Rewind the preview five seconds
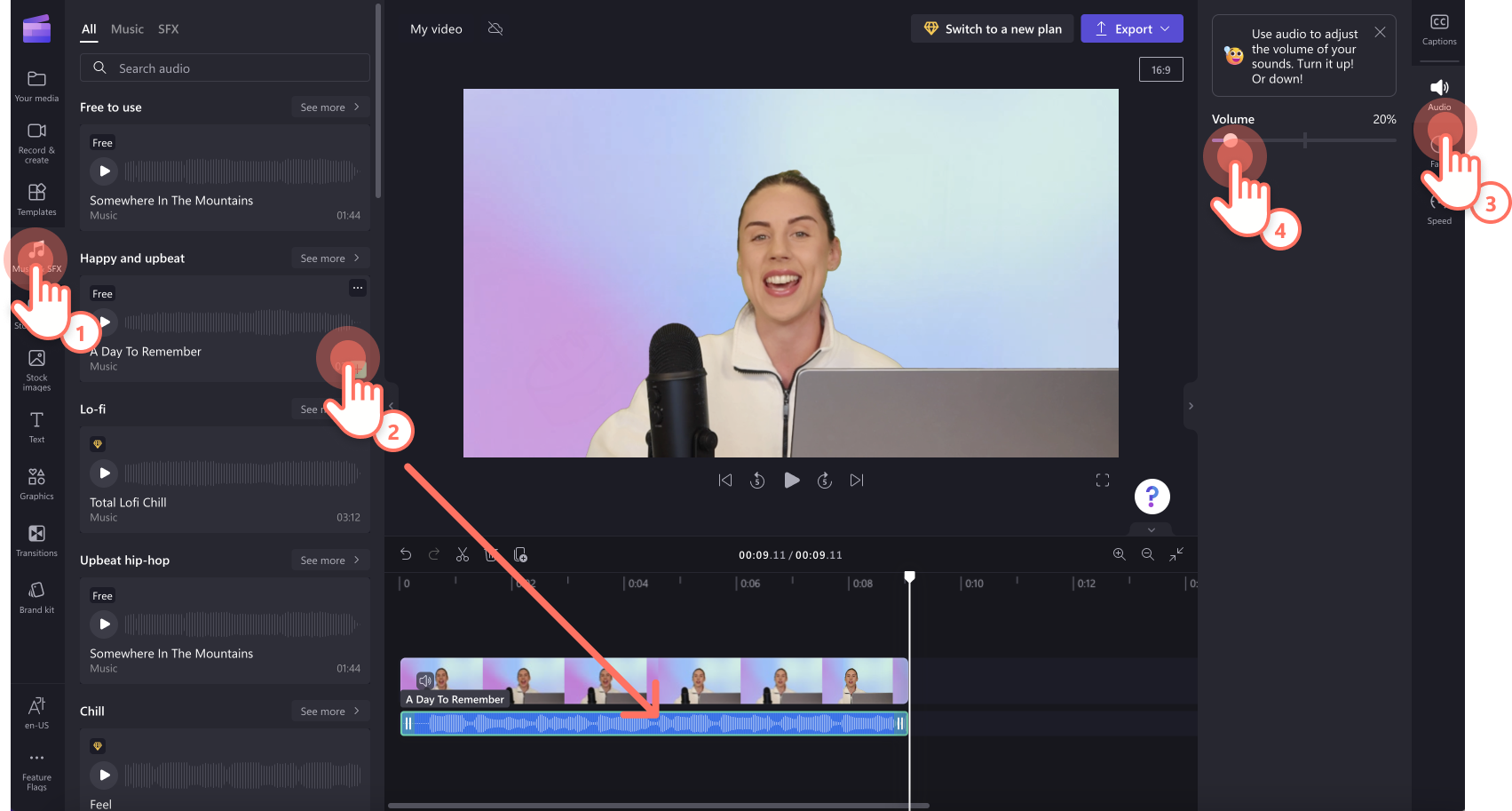 click(757, 481)
